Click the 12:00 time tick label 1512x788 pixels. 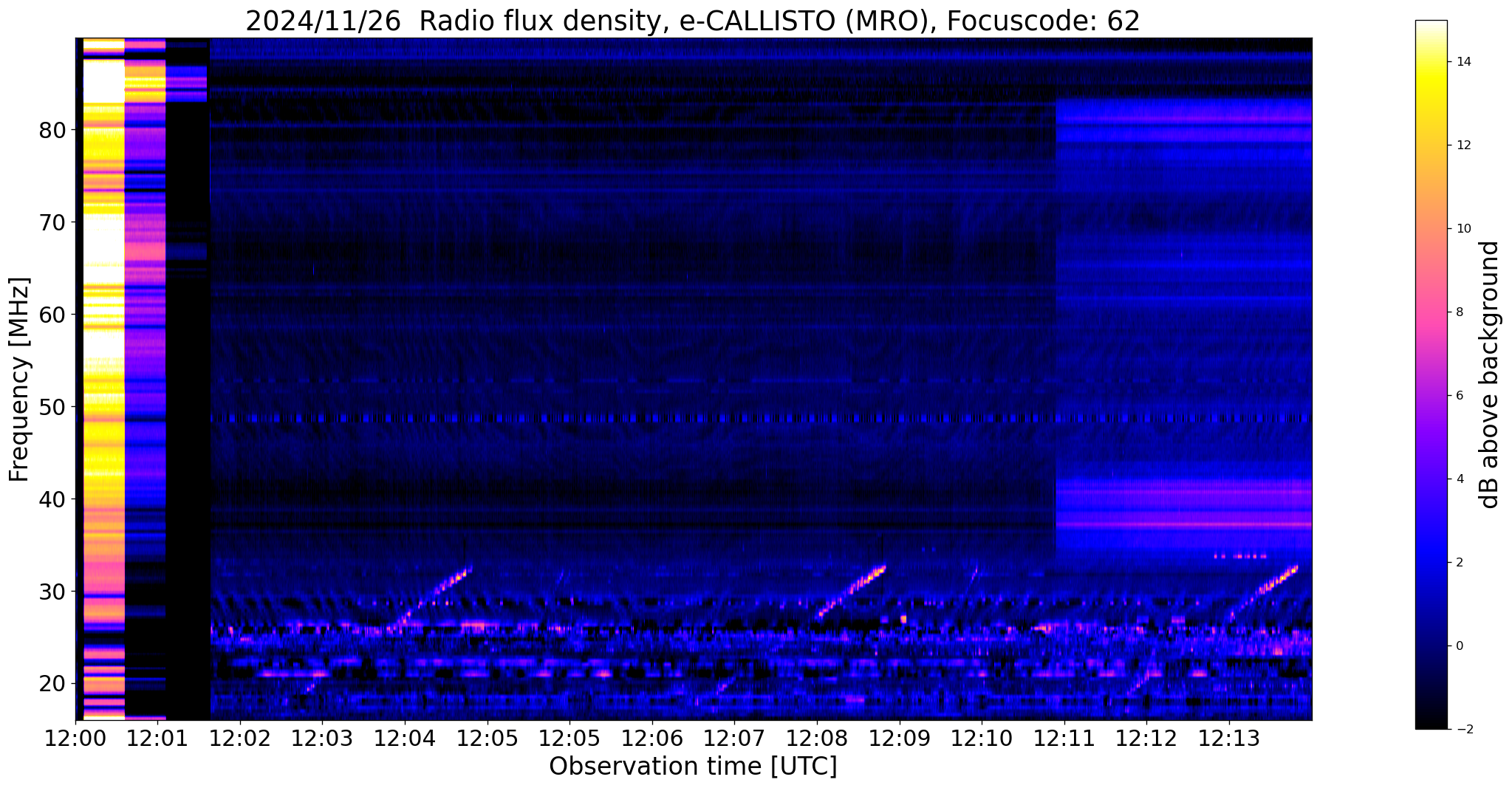coord(75,738)
